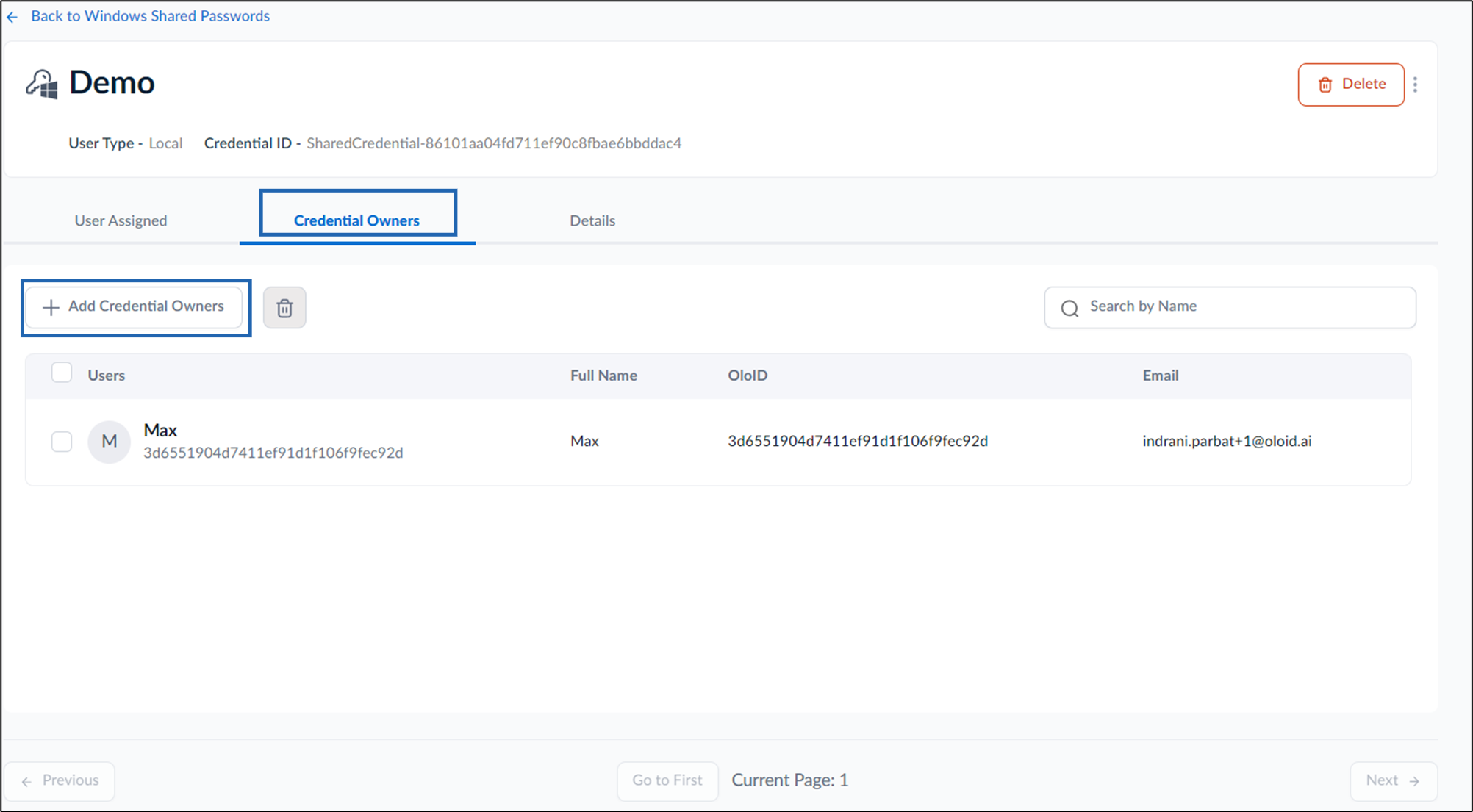Tick the select-all checkbox in Users header
Viewport: 1473px width, 812px height.
pos(62,373)
